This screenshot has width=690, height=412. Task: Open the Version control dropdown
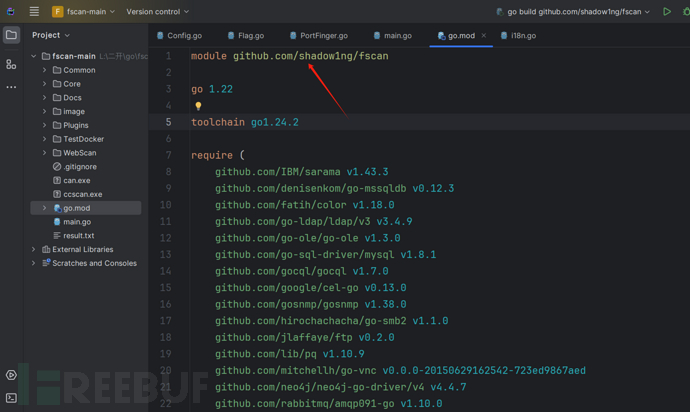click(x=158, y=12)
